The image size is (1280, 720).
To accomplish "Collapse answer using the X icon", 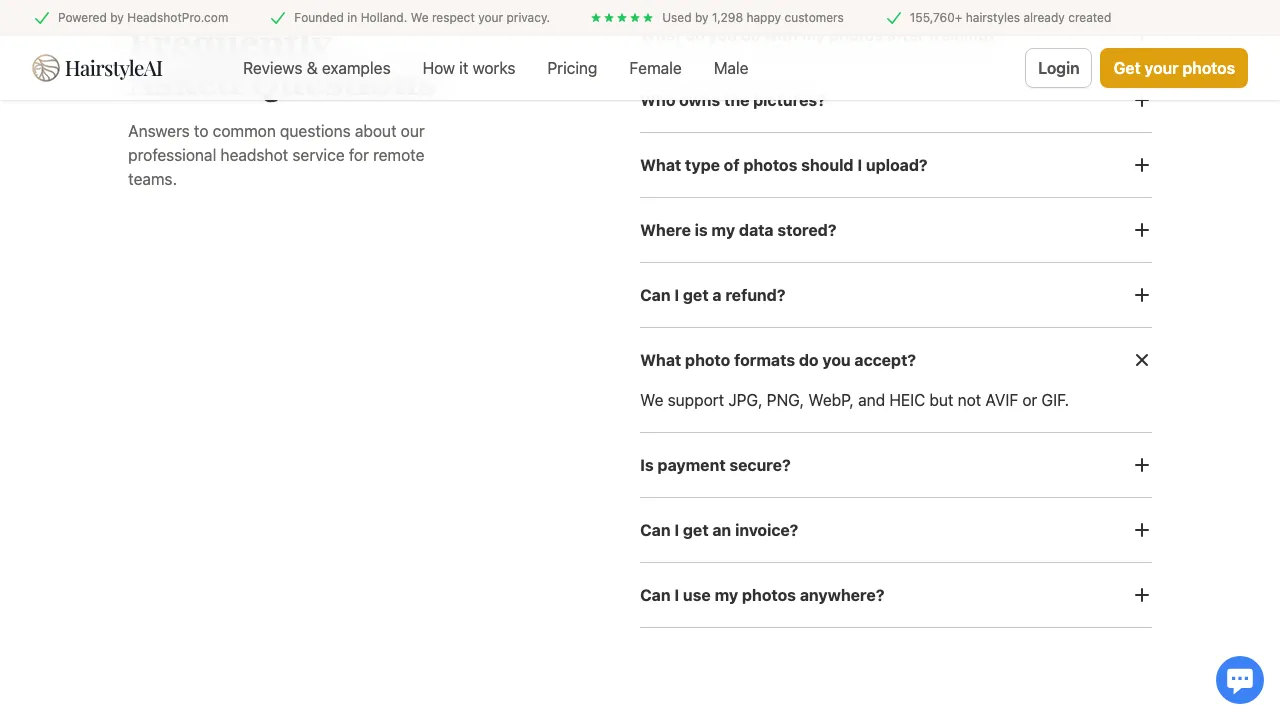I will (1141, 360).
